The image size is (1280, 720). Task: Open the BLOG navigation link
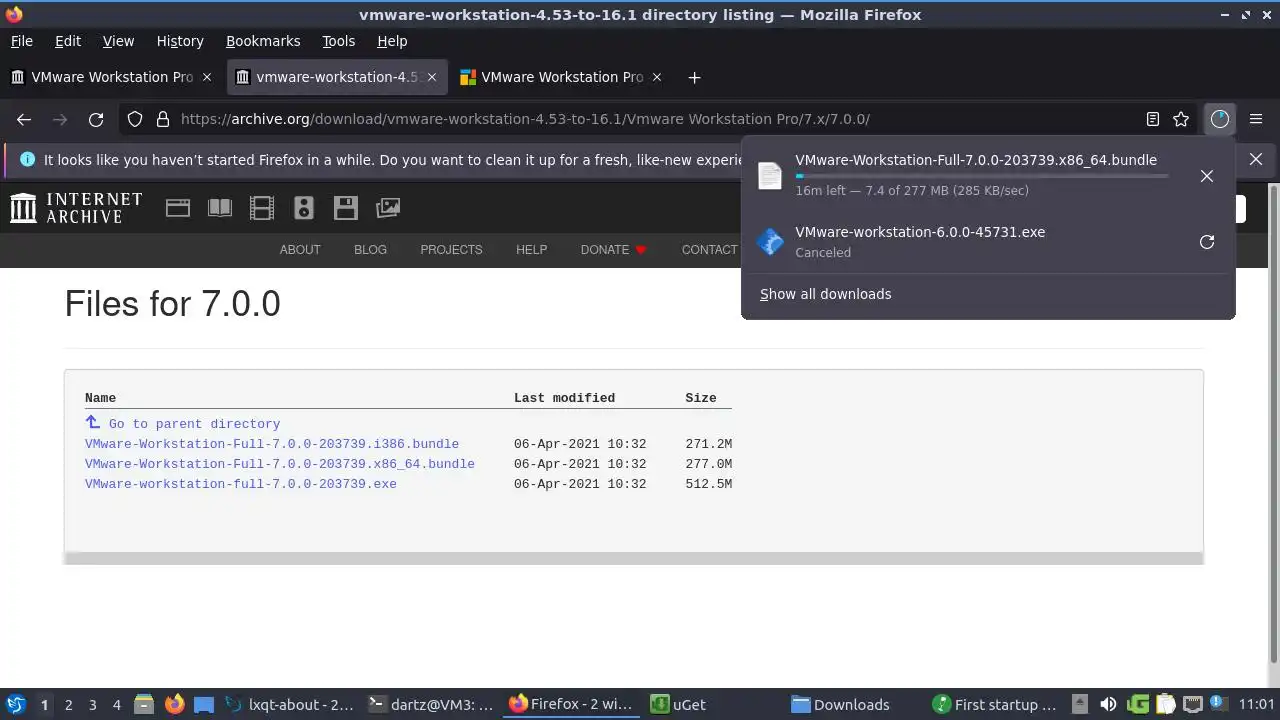370,250
